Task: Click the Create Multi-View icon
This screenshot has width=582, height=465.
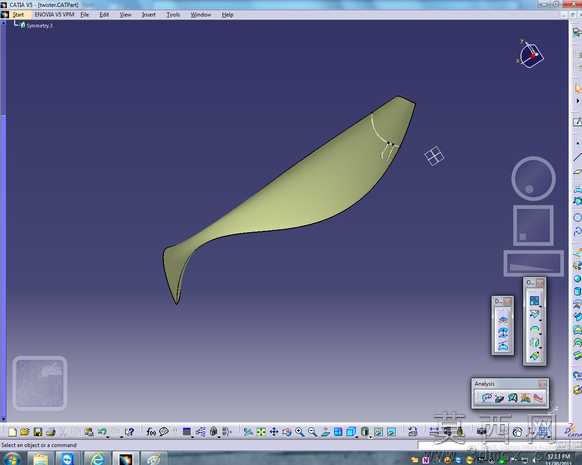Action: coord(338,432)
